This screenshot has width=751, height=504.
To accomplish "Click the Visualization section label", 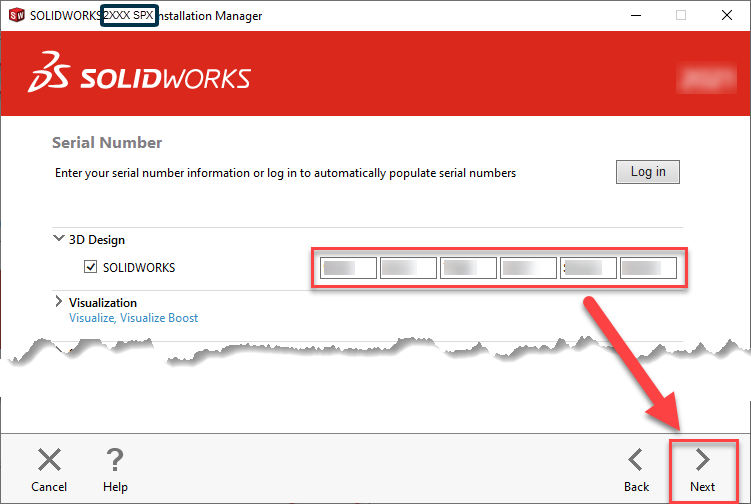I will pos(103,303).
